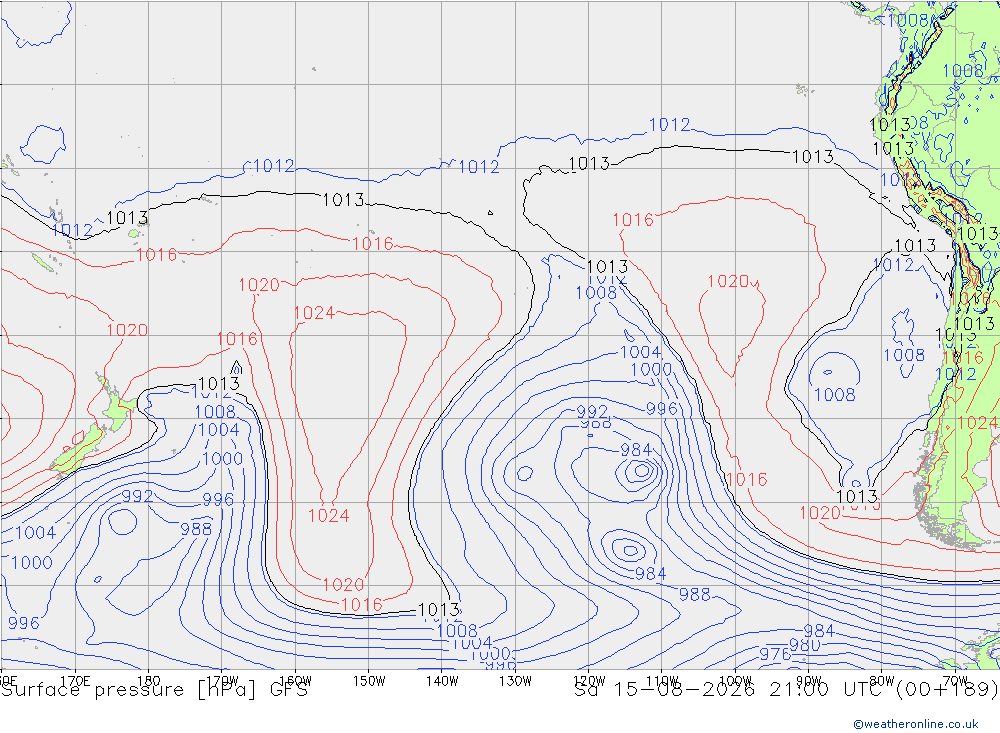Open the weatheronline.co.uk copyright link
Screen dimensions: 1000x733
[916, 724]
